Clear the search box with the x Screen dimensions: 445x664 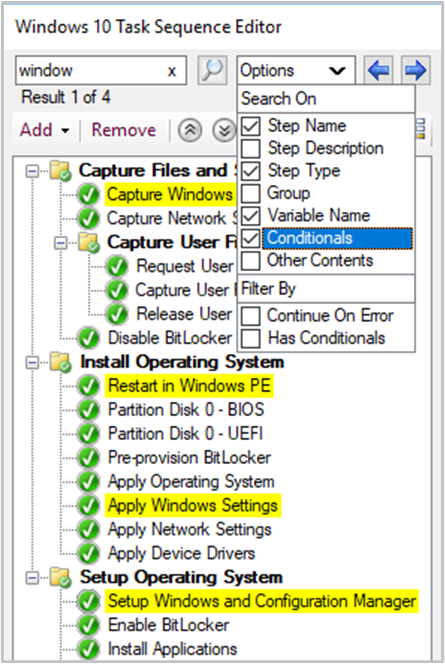[x=172, y=71]
